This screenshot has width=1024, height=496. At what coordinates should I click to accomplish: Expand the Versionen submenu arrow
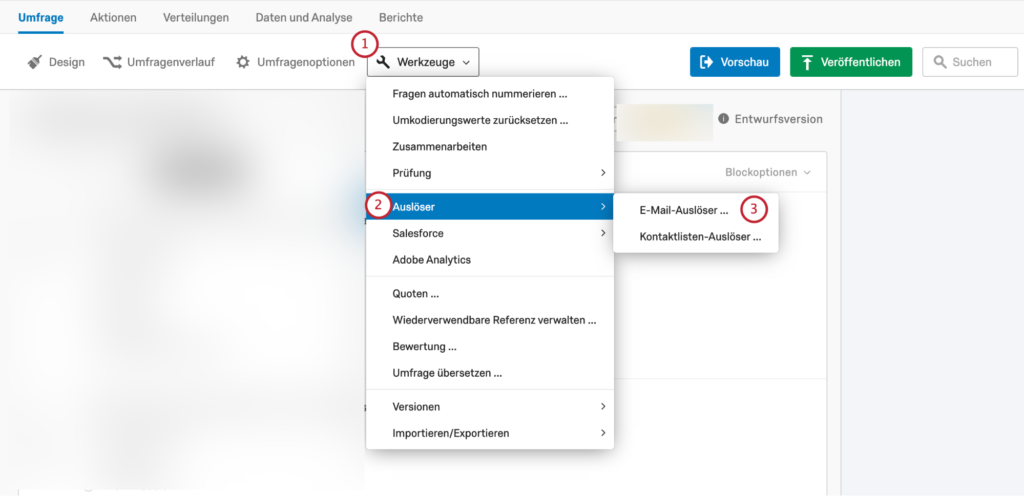coord(603,407)
